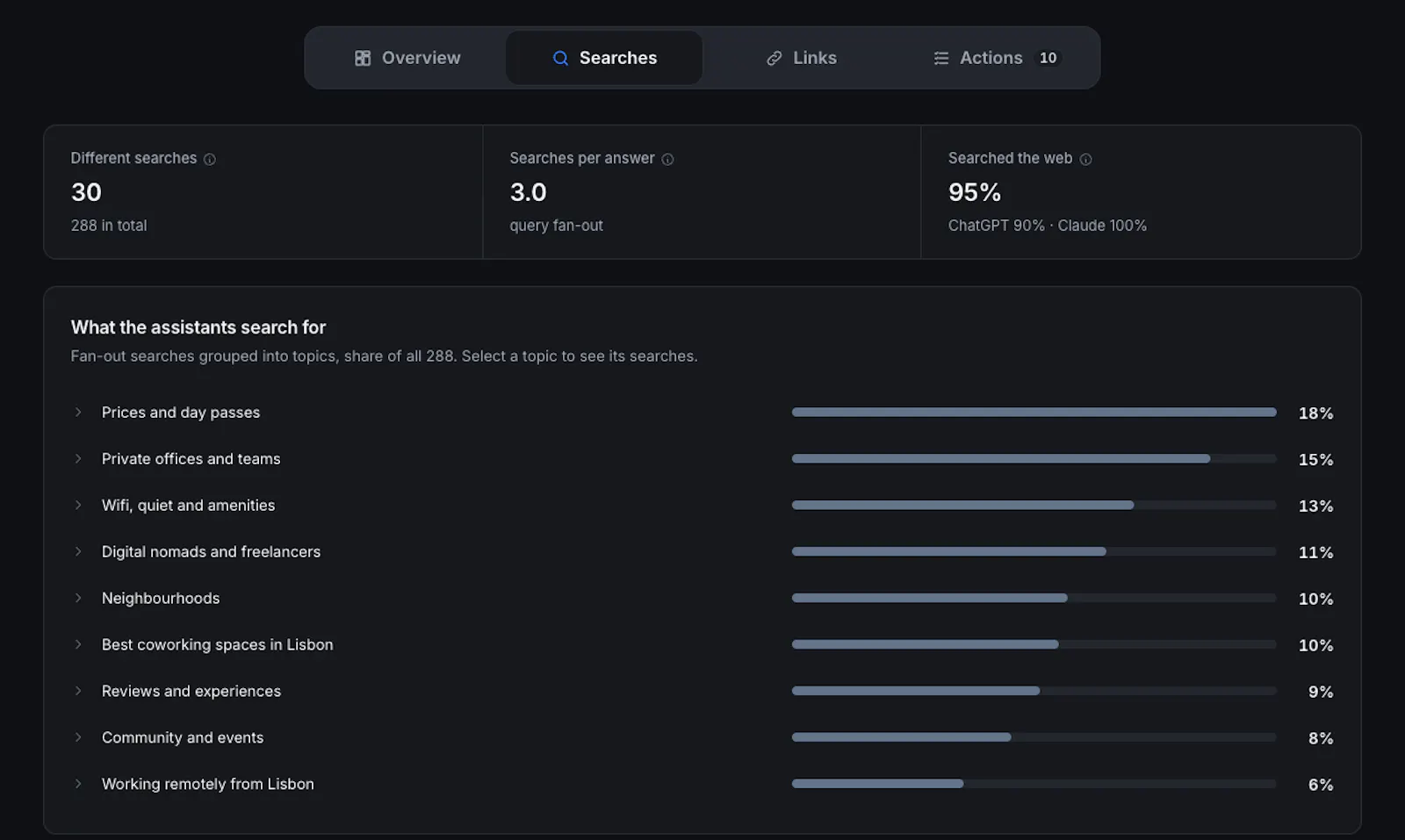This screenshot has width=1405, height=840.
Task: Click the Actions count badge 10
Action: click(x=1048, y=58)
